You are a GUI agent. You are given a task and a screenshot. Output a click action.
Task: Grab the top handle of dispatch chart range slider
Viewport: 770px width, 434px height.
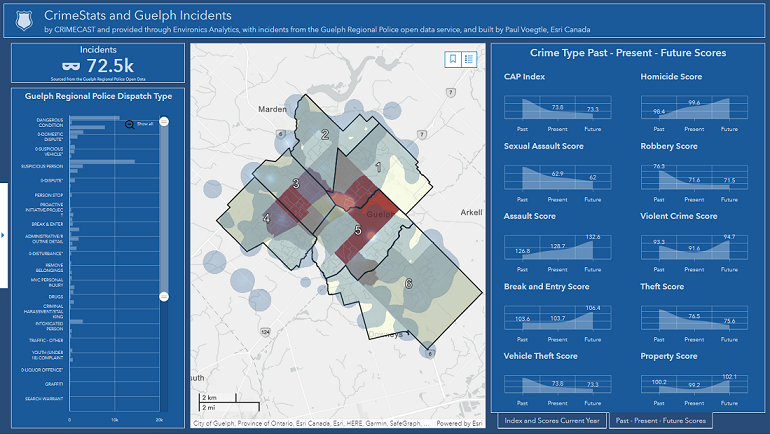click(165, 121)
